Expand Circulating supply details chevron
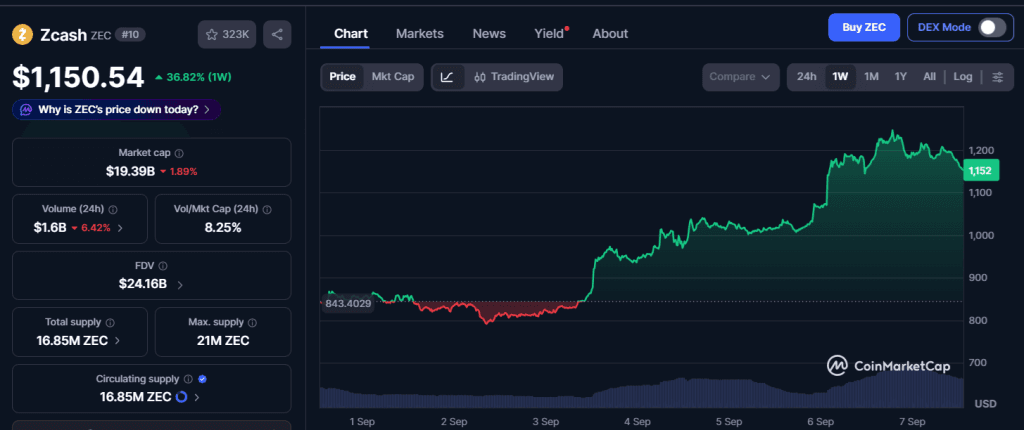 [x=197, y=397]
